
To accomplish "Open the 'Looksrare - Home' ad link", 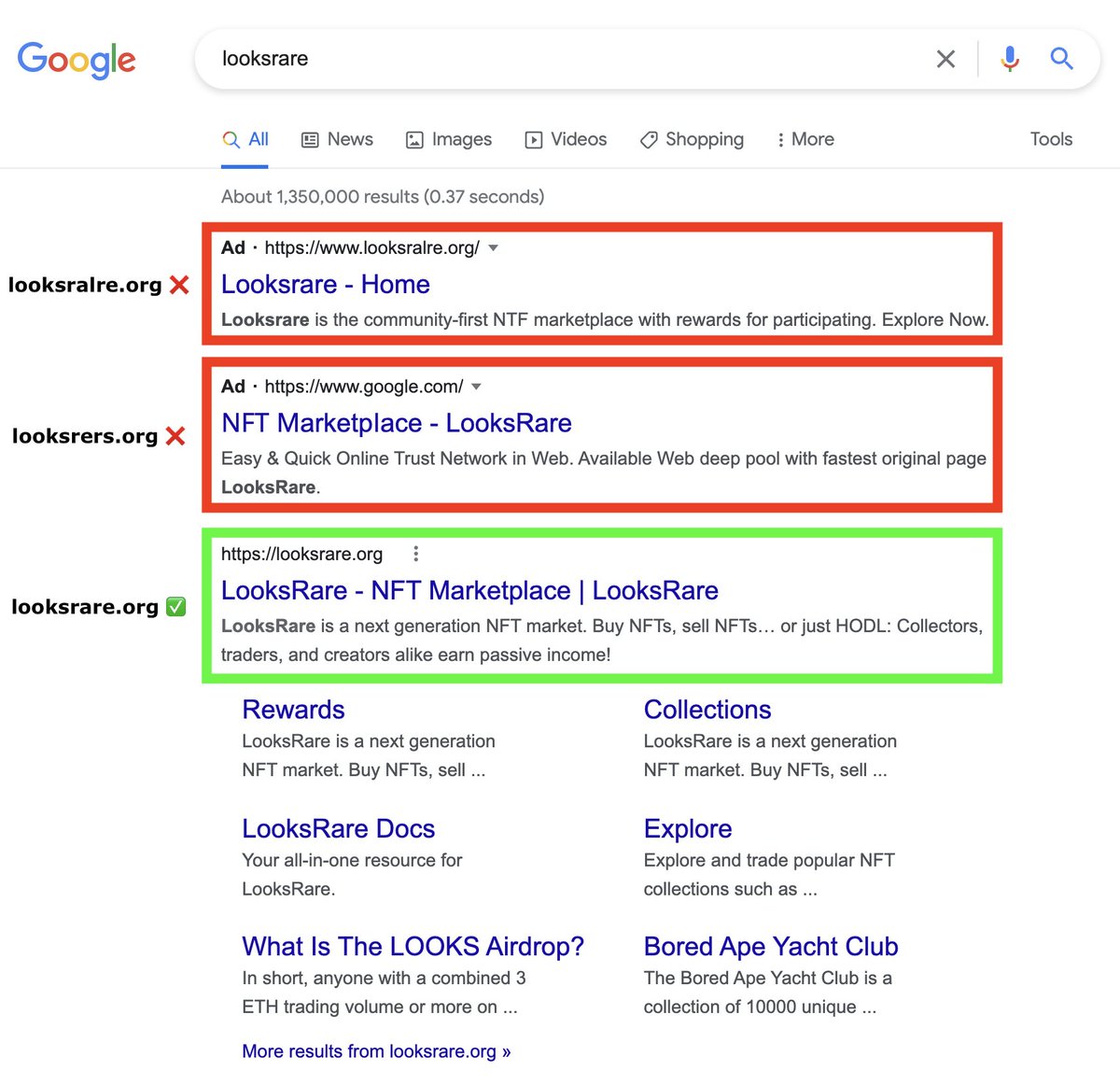I will (x=326, y=284).
